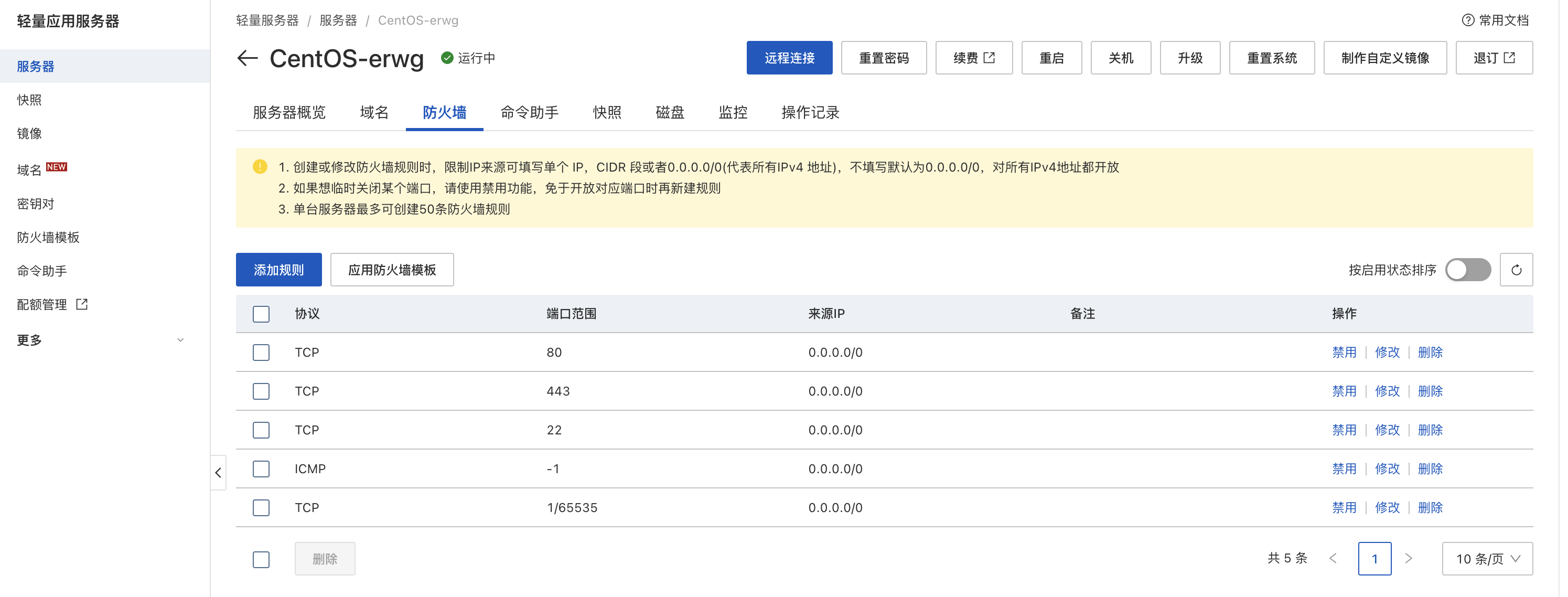This screenshot has width=1568, height=597.
Task: Click the refresh icon button
Action: point(1516,270)
